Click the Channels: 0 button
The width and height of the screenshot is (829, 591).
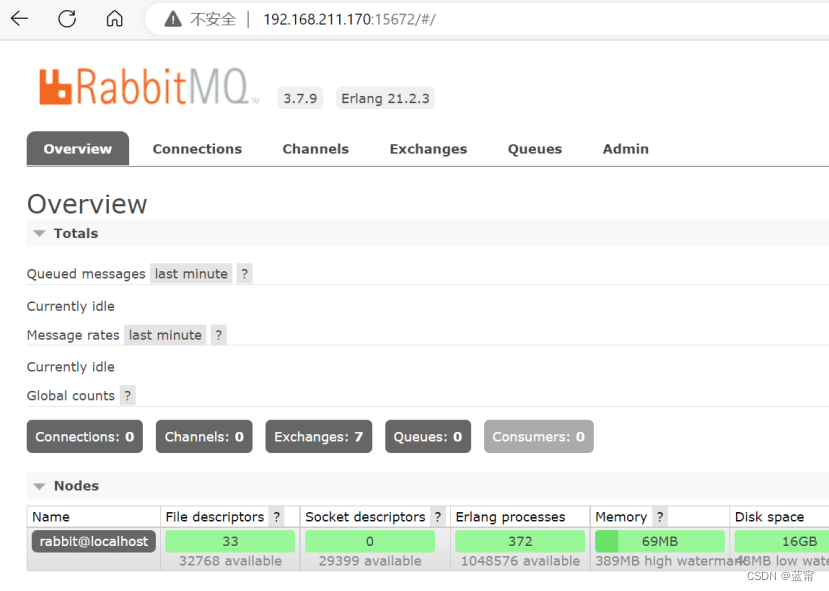pos(204,436)
